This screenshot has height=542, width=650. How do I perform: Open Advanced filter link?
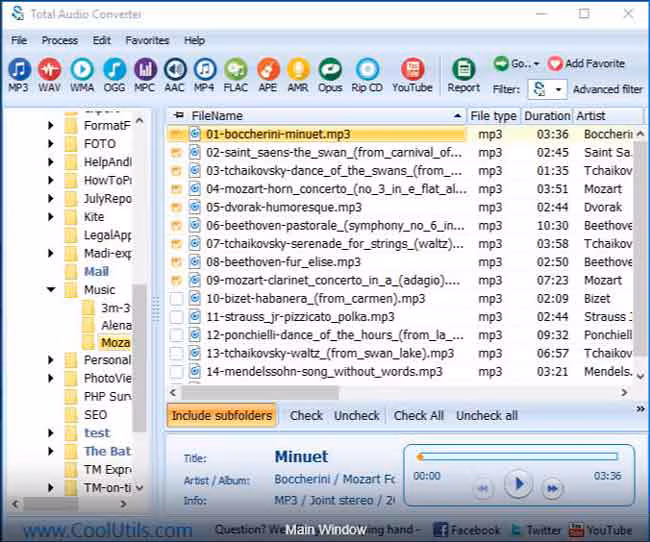608,89
